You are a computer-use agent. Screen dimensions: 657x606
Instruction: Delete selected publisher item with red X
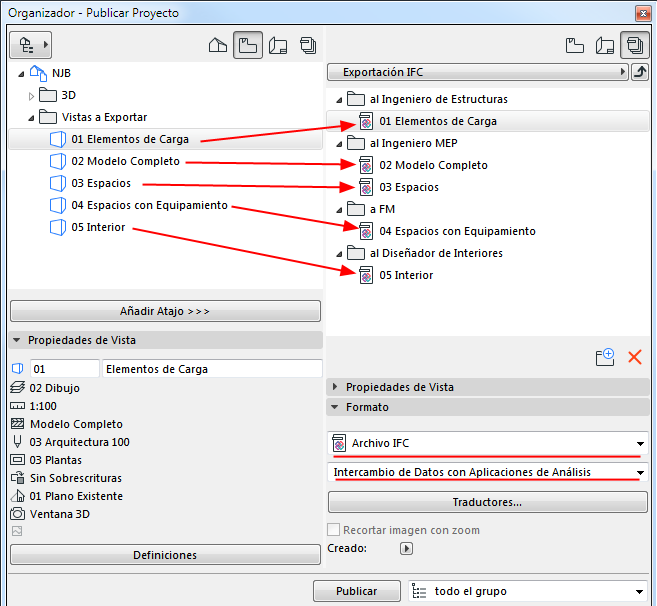[635, 357]
